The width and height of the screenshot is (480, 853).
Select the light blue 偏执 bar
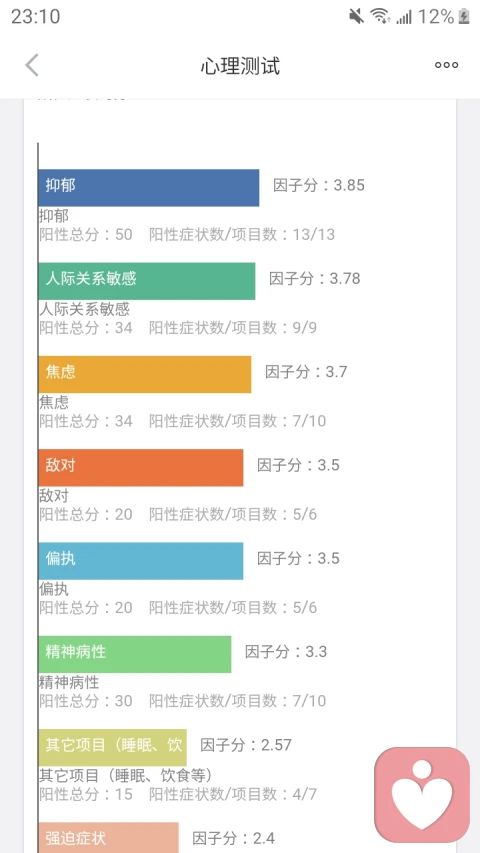(140, 560)
